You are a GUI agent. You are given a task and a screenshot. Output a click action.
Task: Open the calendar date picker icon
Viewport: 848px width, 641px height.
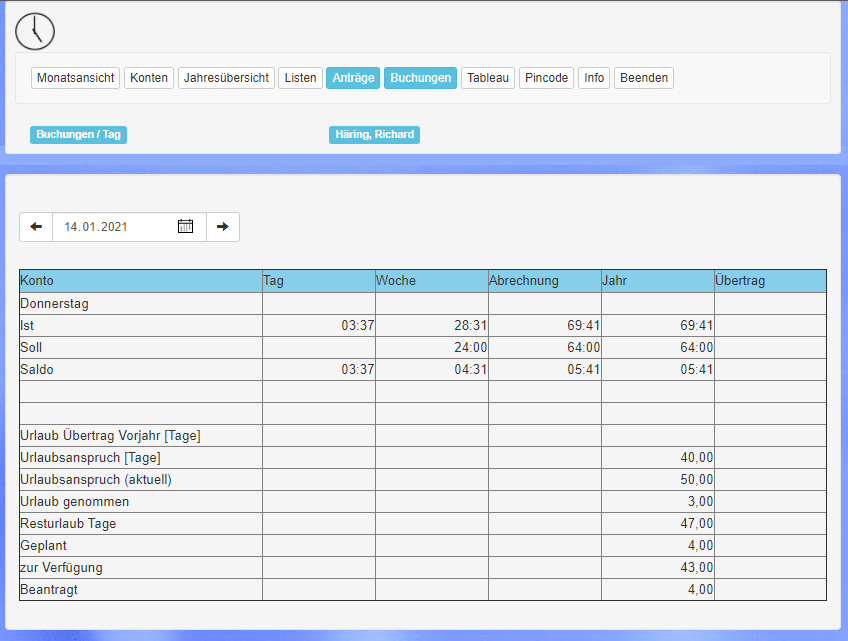(x=185, y=227)
